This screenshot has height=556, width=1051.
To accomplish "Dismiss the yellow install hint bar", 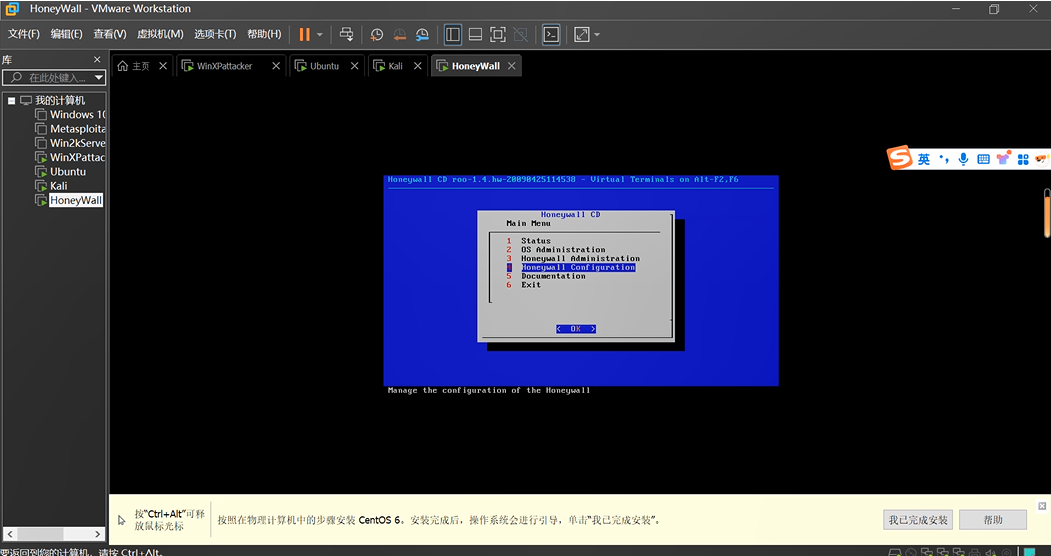I will pos(1042,506).
